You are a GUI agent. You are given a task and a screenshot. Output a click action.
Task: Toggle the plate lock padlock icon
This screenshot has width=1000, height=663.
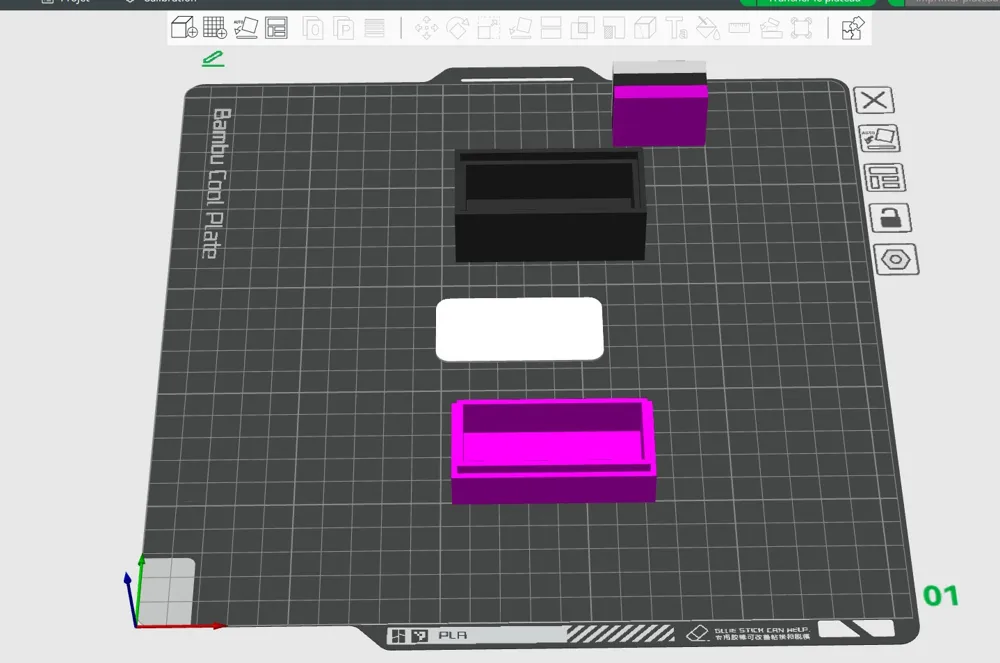(x=890, y=219)
